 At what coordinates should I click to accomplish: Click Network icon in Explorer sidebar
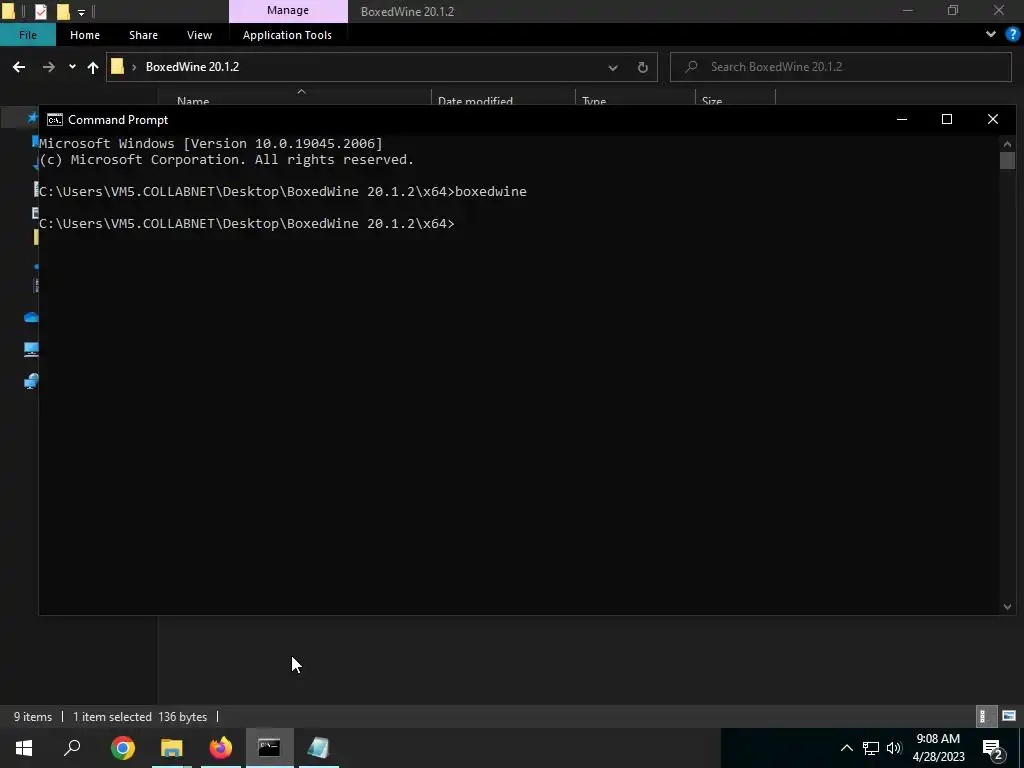[31, 381]
